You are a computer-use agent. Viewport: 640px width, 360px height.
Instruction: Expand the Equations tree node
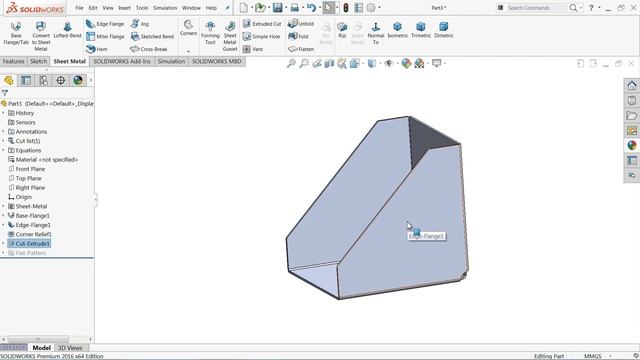click(x=4, y=150)
